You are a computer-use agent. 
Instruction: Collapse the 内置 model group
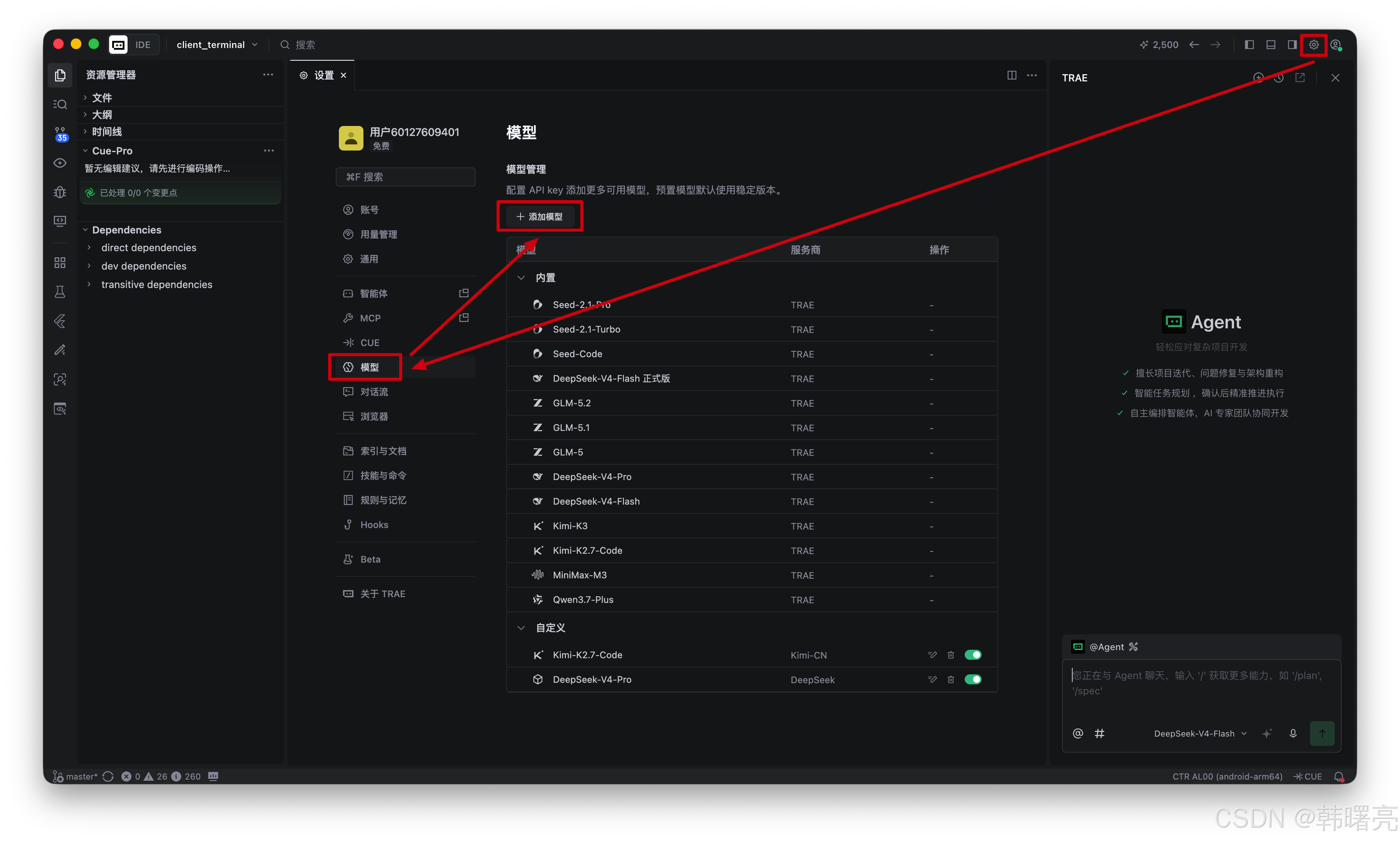click(521, 278)
